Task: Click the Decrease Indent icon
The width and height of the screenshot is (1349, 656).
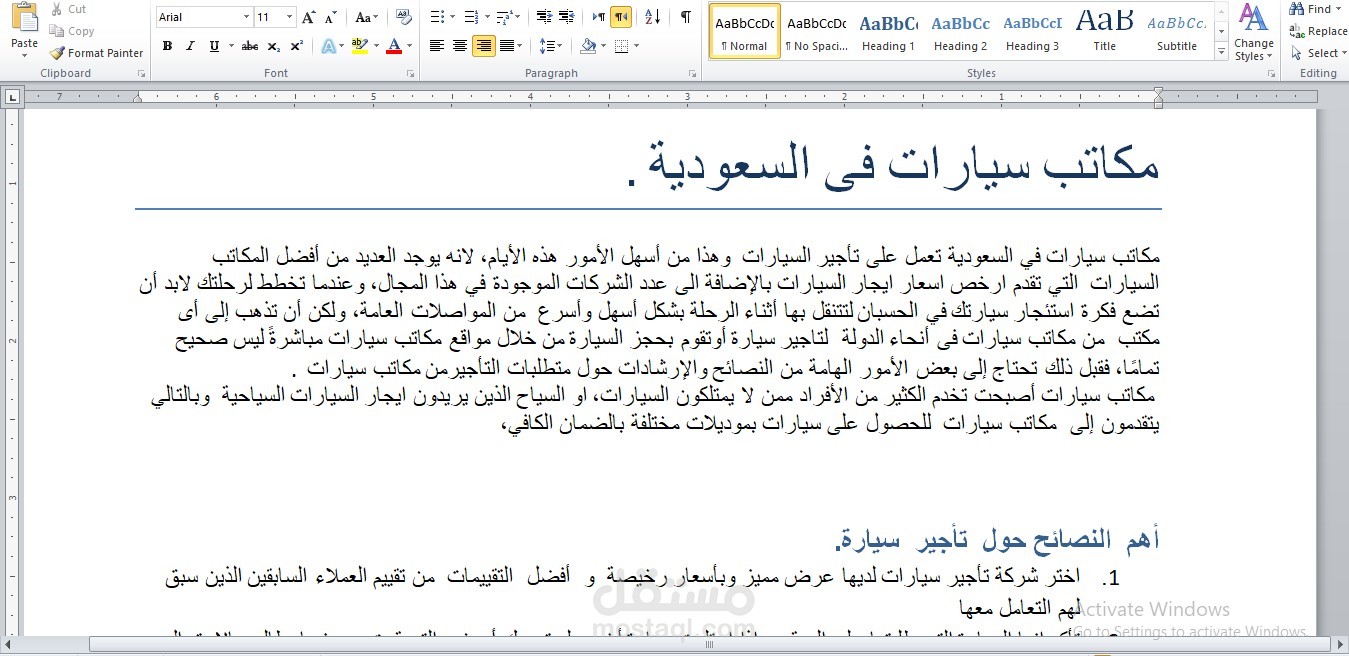Action: (x=544, y=17)
